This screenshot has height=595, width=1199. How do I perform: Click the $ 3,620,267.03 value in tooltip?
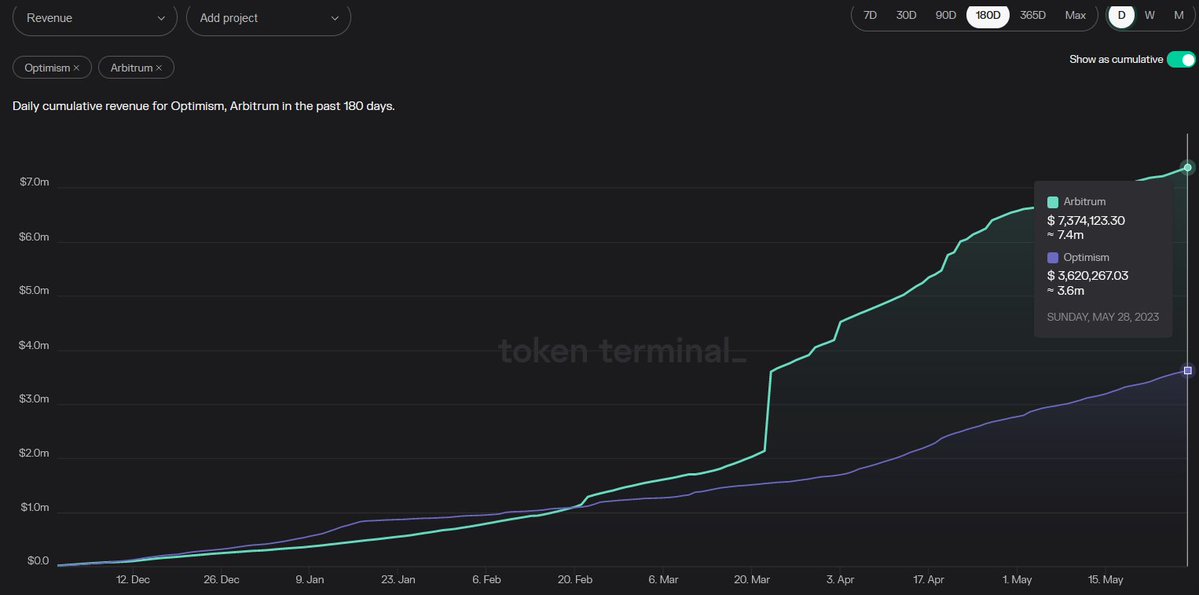coord(1088,275)
